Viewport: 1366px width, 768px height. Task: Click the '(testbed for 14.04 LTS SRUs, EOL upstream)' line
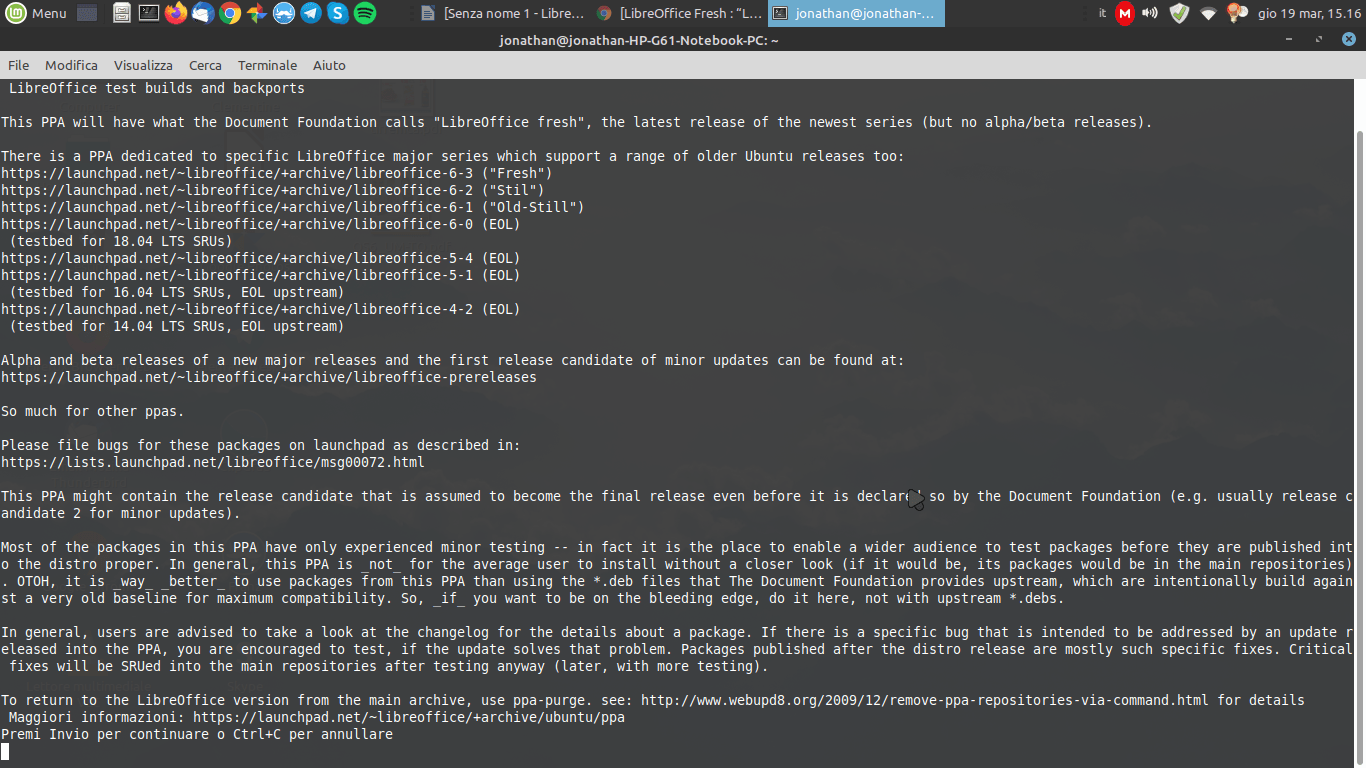[177, 326]
